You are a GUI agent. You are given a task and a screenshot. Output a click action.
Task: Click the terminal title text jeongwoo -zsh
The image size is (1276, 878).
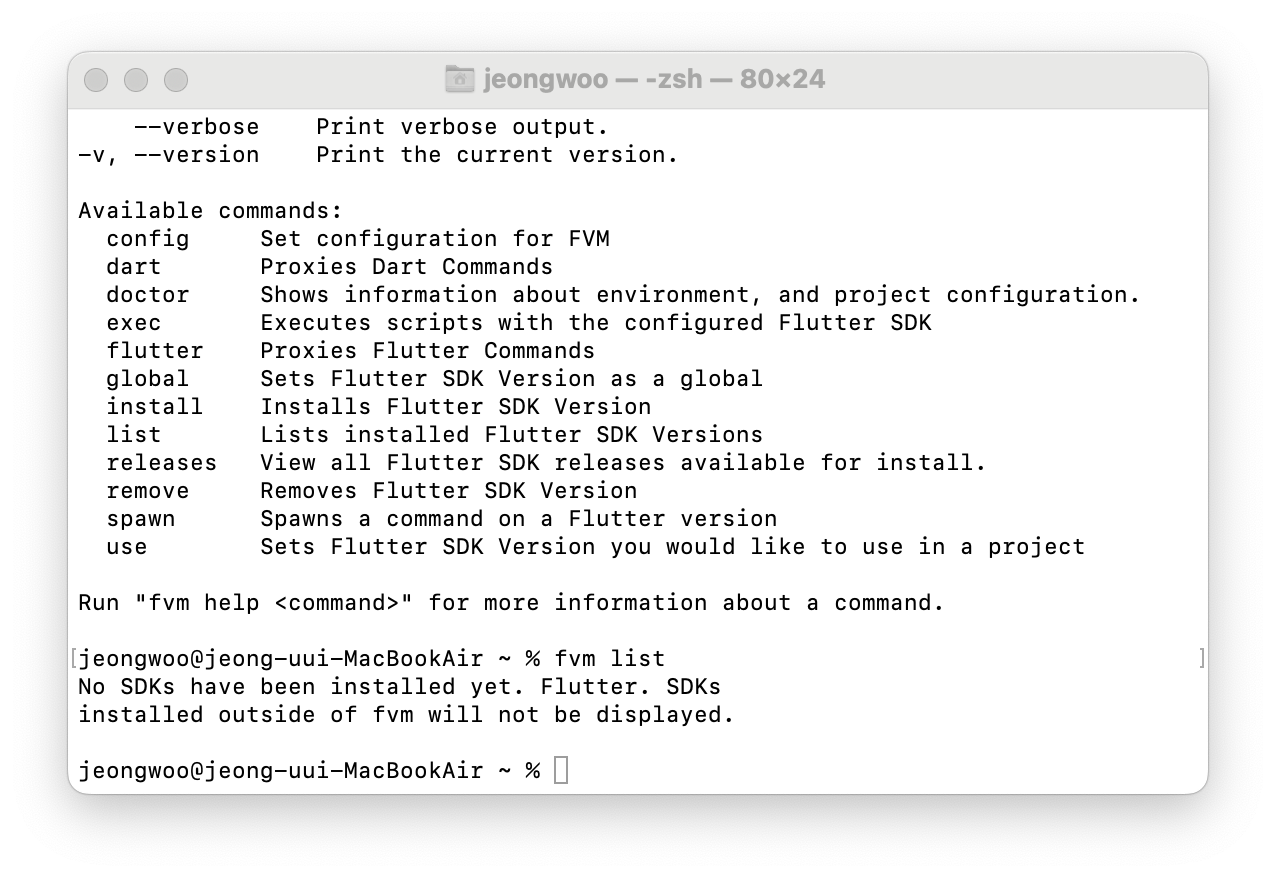[x=654, y=79]
